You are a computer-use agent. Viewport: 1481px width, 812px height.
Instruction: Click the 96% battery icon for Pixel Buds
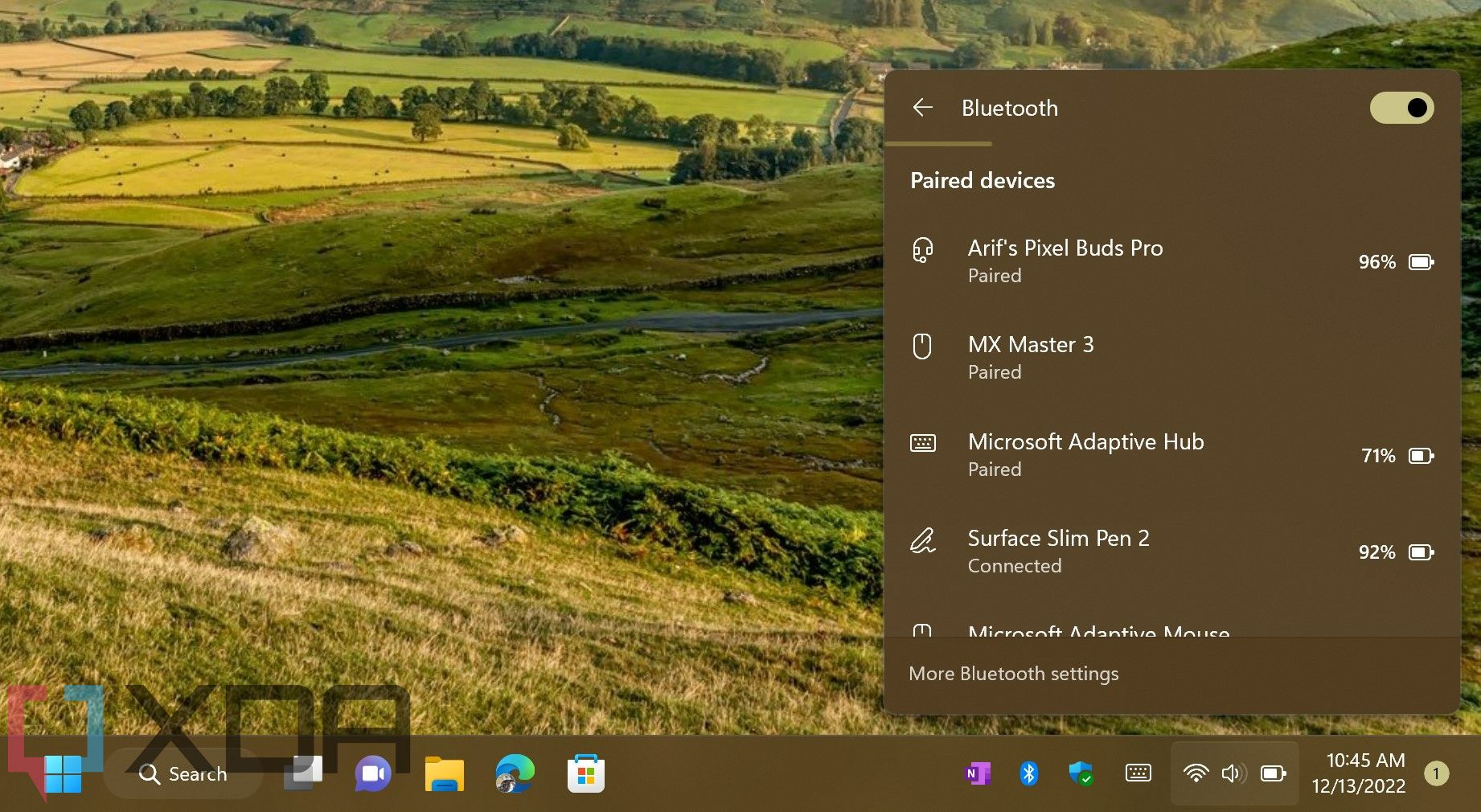[1422, 262]
